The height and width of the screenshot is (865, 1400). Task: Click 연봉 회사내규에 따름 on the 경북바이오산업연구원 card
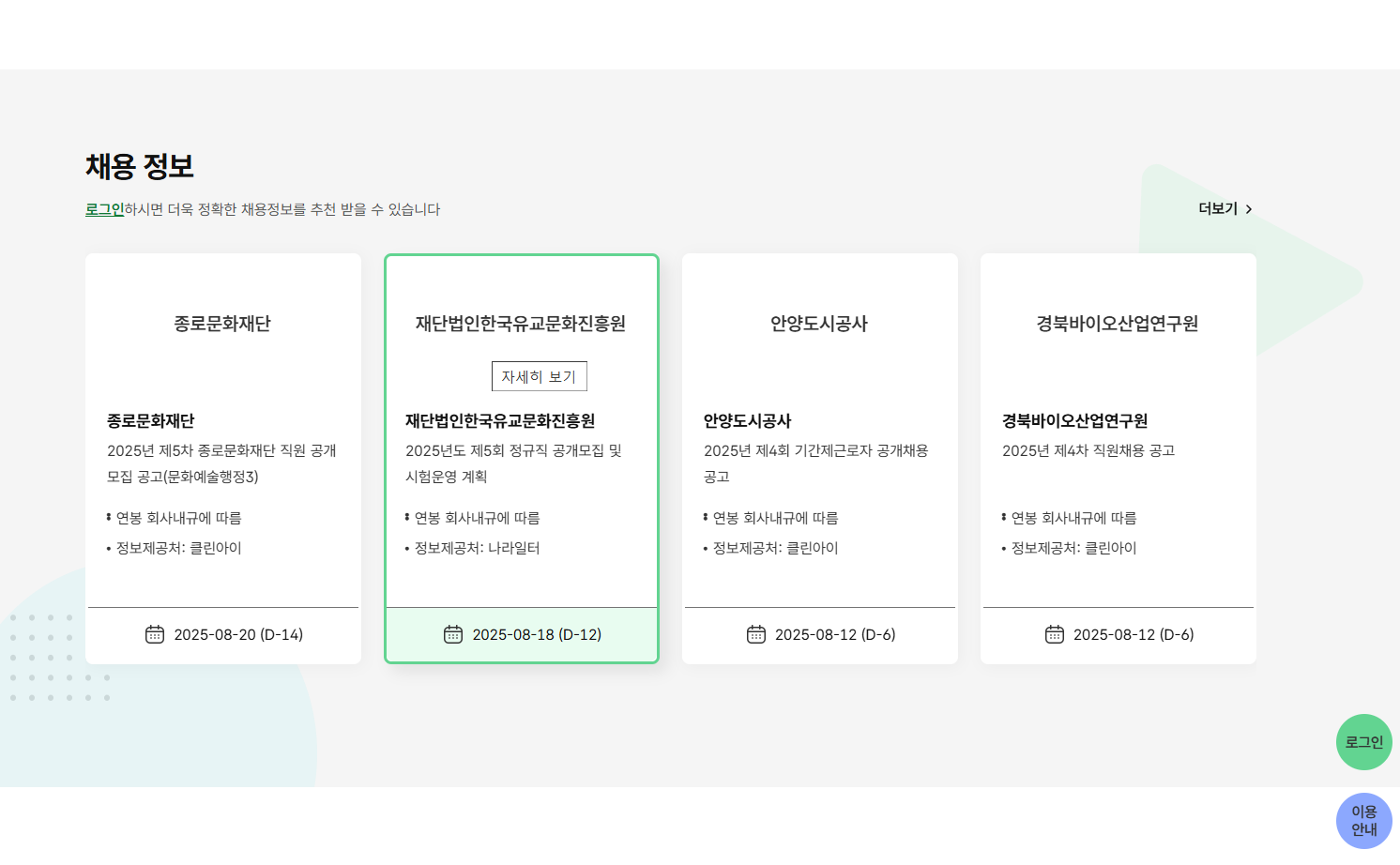1074,518
